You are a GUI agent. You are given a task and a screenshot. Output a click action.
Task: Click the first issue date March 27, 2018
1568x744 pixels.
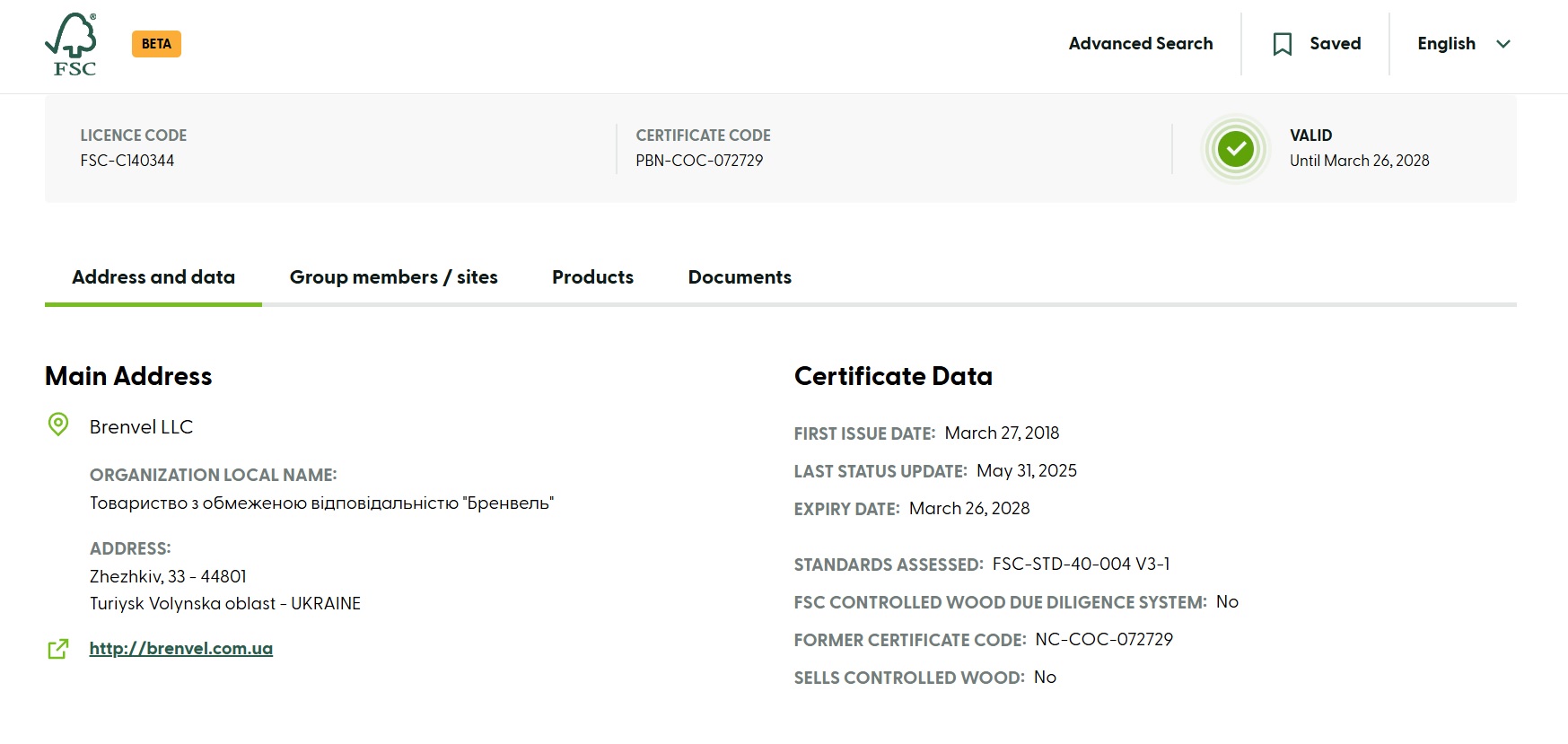pos(1002,433)
